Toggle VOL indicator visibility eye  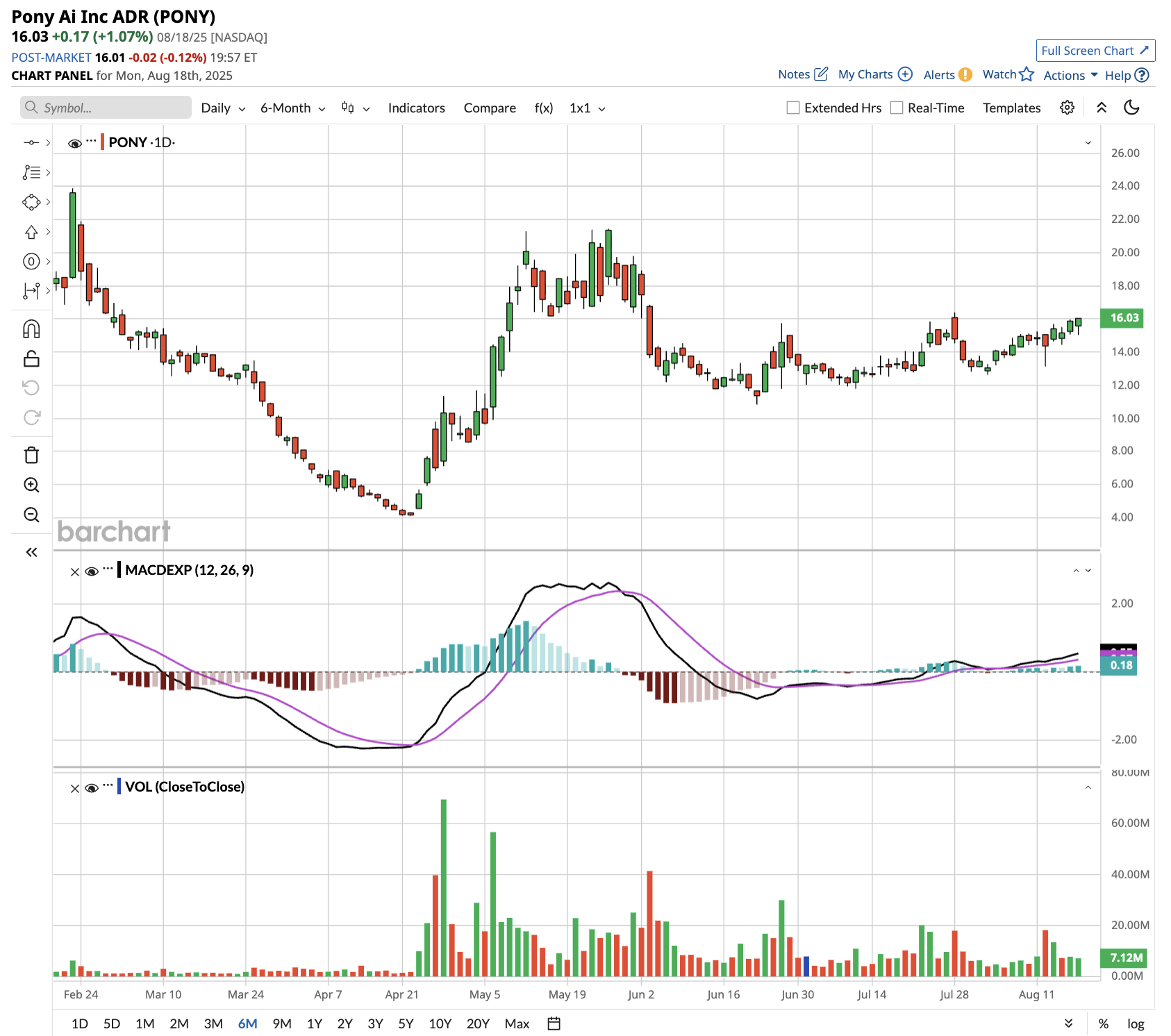91,788
